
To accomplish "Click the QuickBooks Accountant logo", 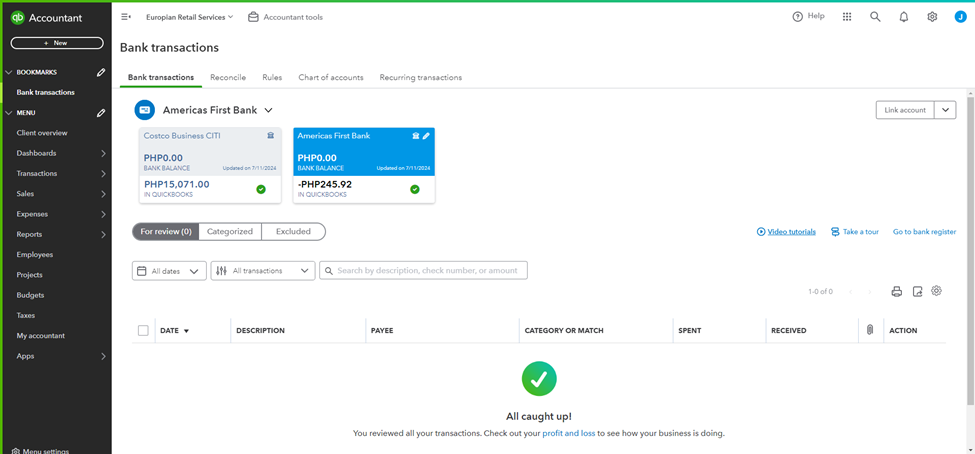I will pyautogui.click(x=46, y=18).
